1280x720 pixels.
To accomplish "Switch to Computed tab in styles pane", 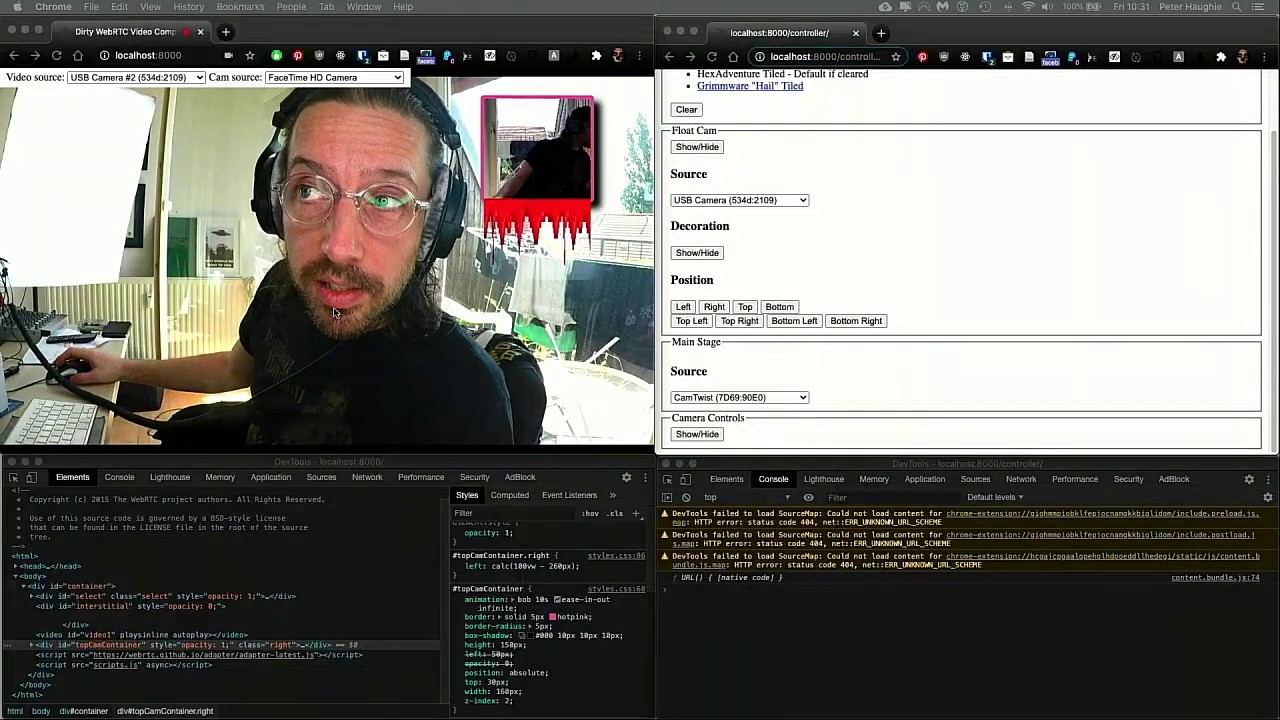I will [509, 495].
